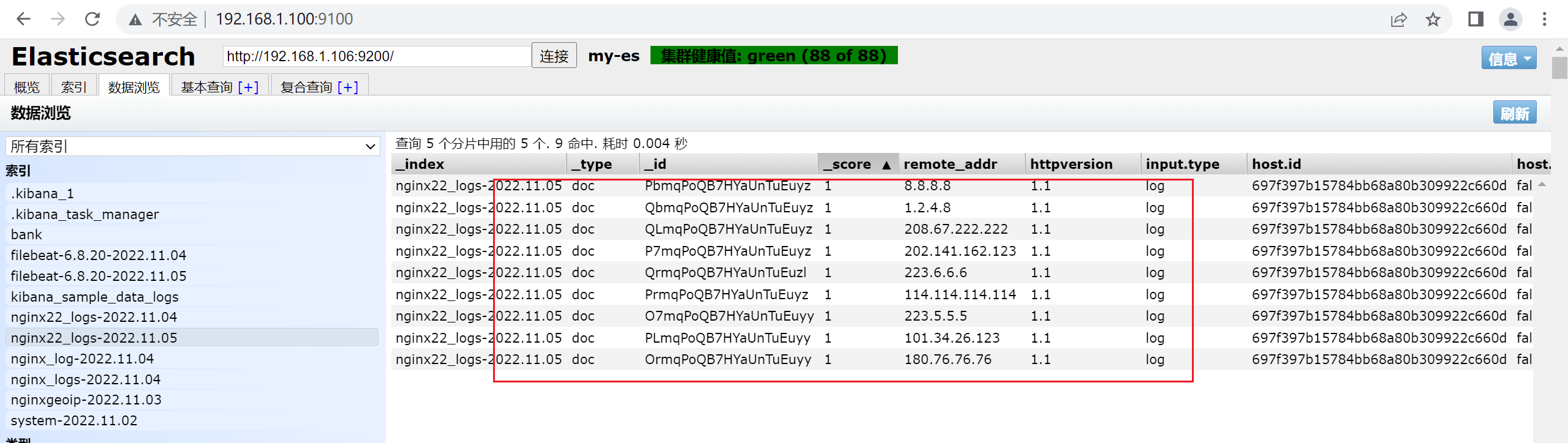Image resolution: width=1568 pixels, height=443 pixels.
Task: Select filebeat-6.8.20-2022.11.05 index
Action: [192, 276]
